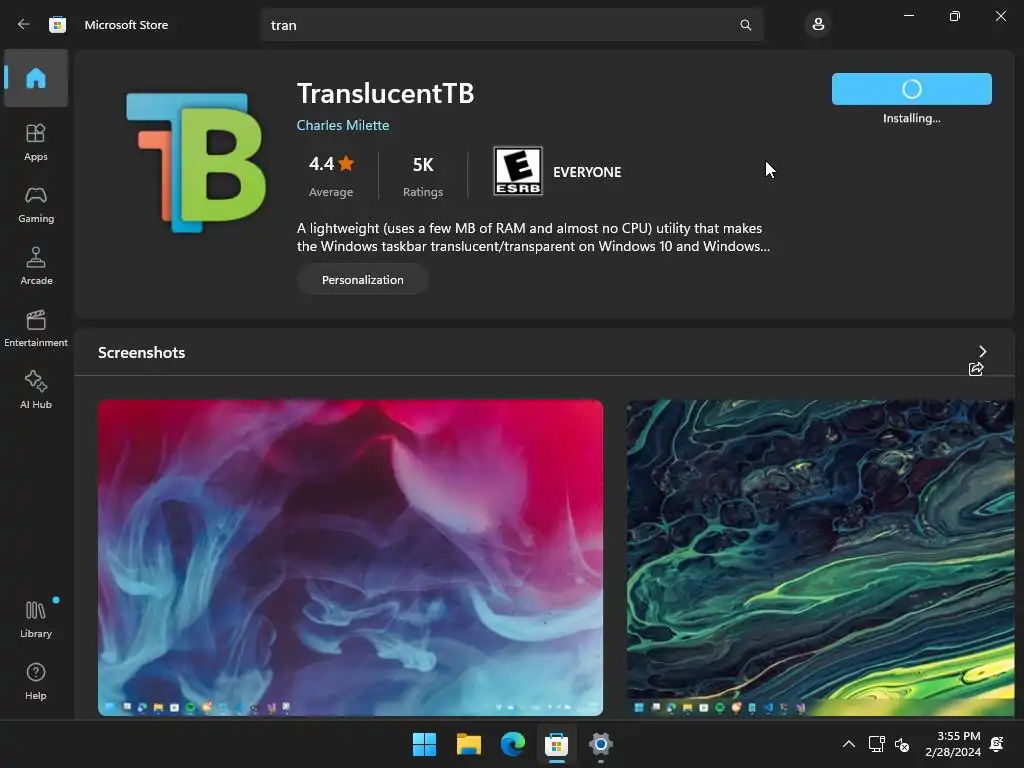Click the Installing... status text

coord(912,118)
